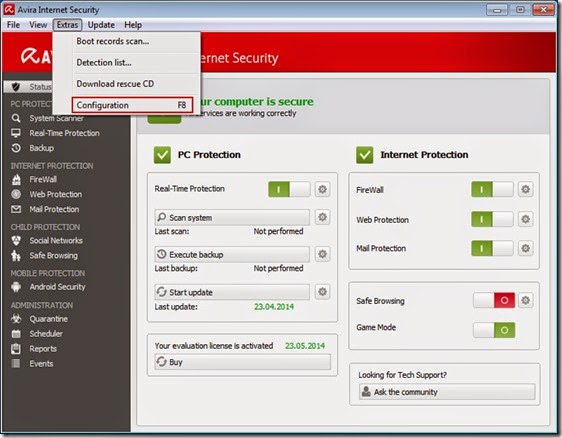The width and height of the screenshot is (562, 438).
Task: Toggle the Web Protection switch
Action: click(492, 219)
